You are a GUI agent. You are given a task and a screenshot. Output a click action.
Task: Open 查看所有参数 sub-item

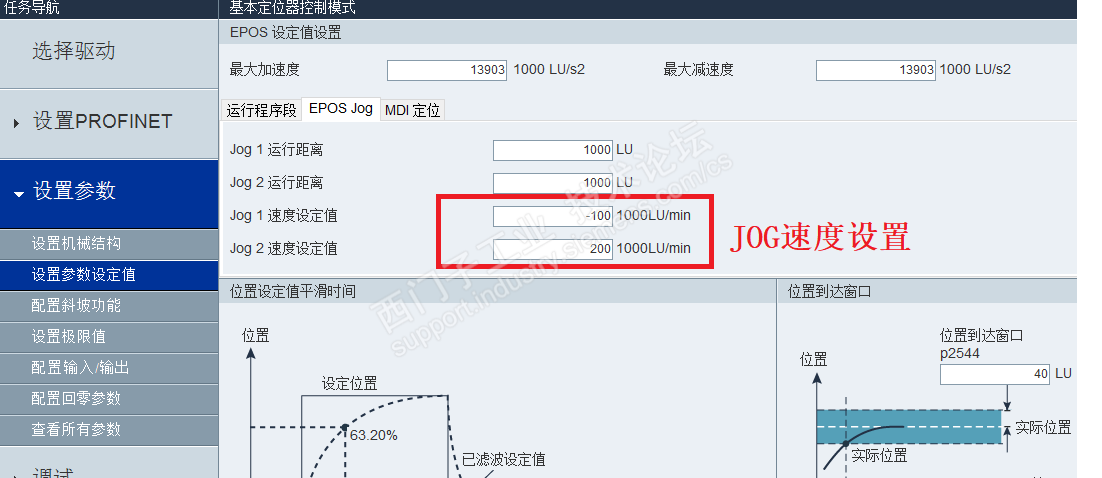tap(109, 429)
